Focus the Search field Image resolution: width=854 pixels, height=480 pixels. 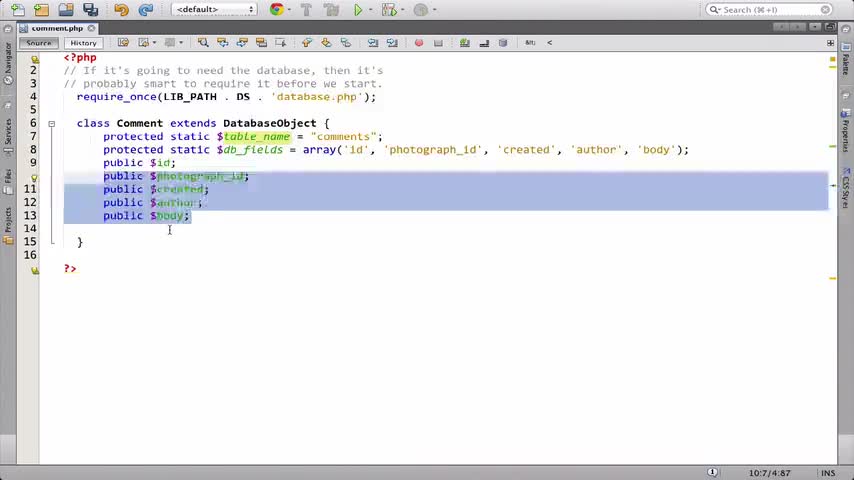(x=769, y=10)
